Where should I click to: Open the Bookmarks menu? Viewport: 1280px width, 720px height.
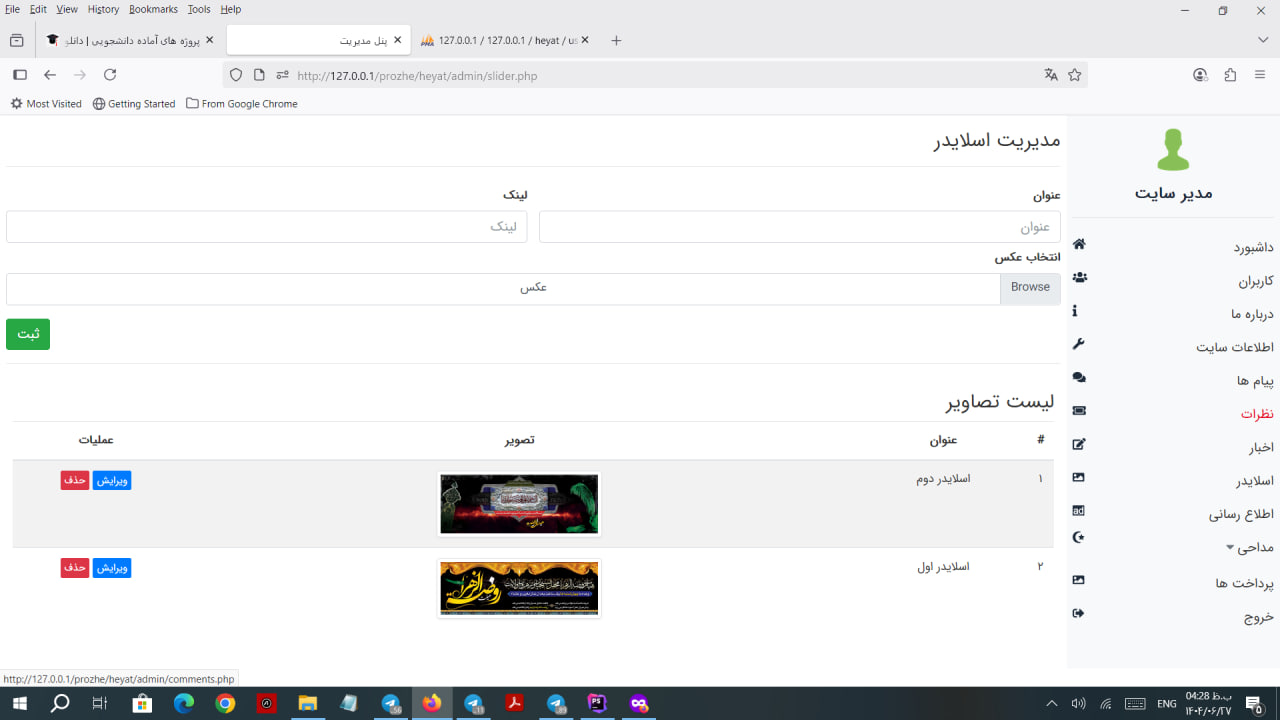point(153,9)
